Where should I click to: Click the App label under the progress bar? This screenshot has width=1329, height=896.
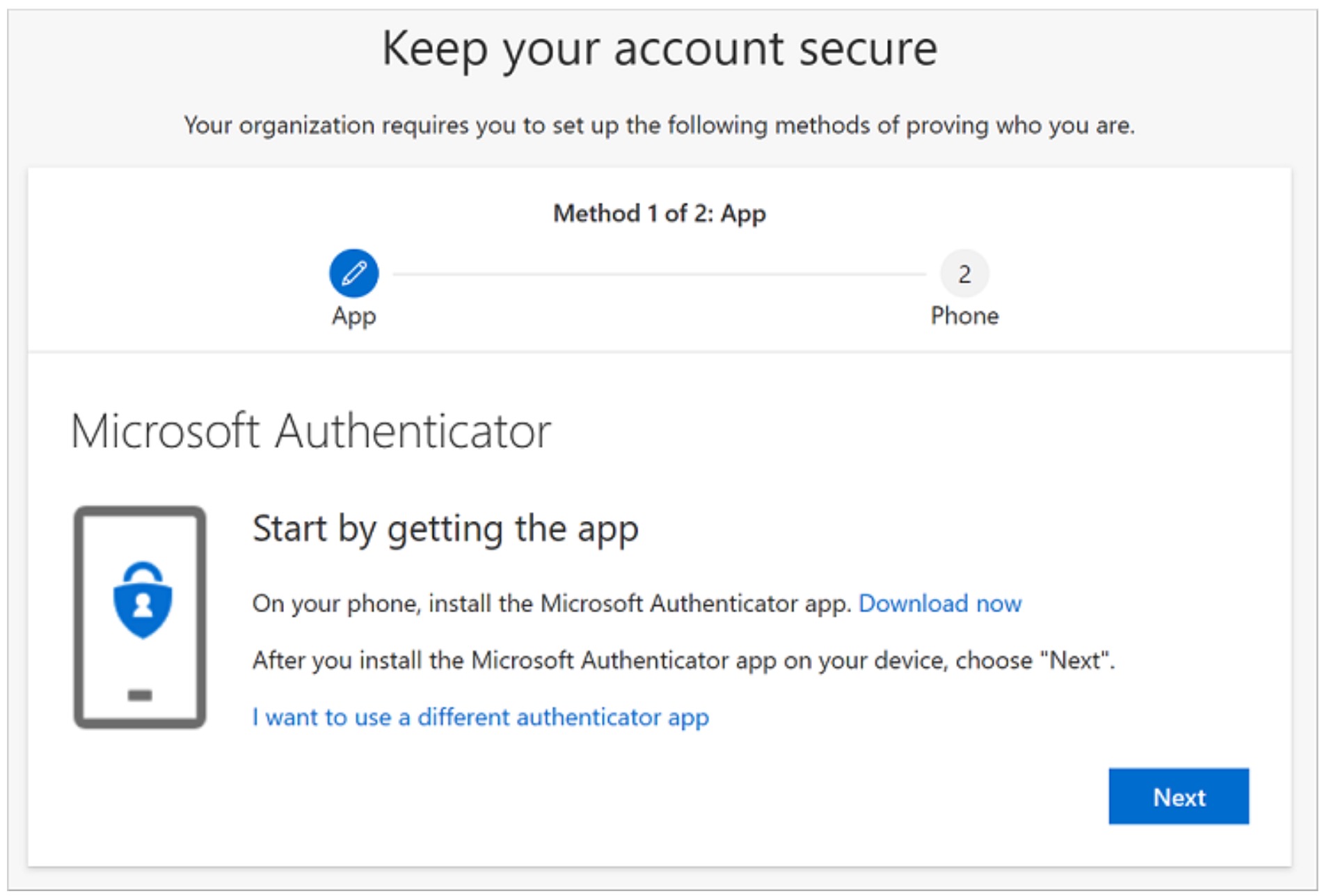pos(353,315)
